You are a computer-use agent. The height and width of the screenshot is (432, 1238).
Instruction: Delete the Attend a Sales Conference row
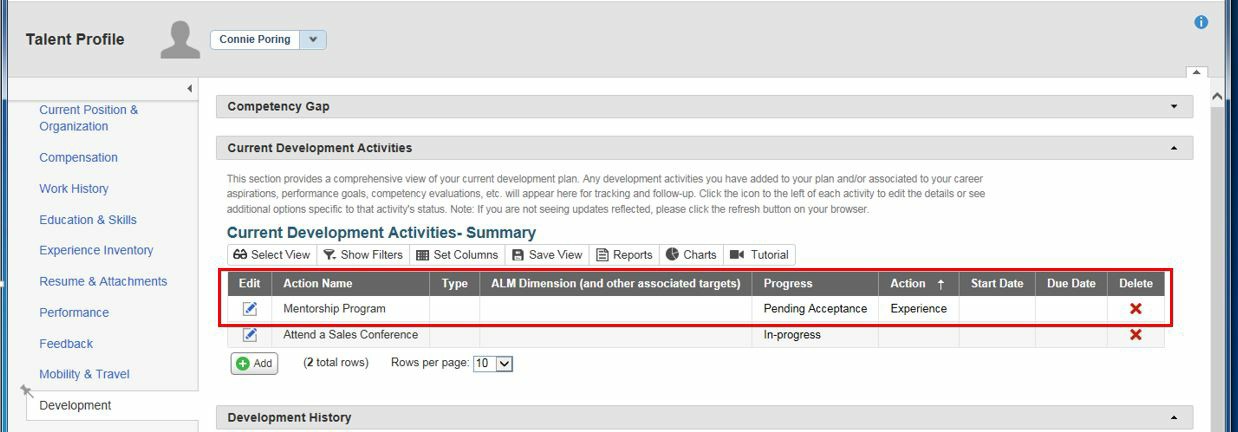[x=1135, y=335]
